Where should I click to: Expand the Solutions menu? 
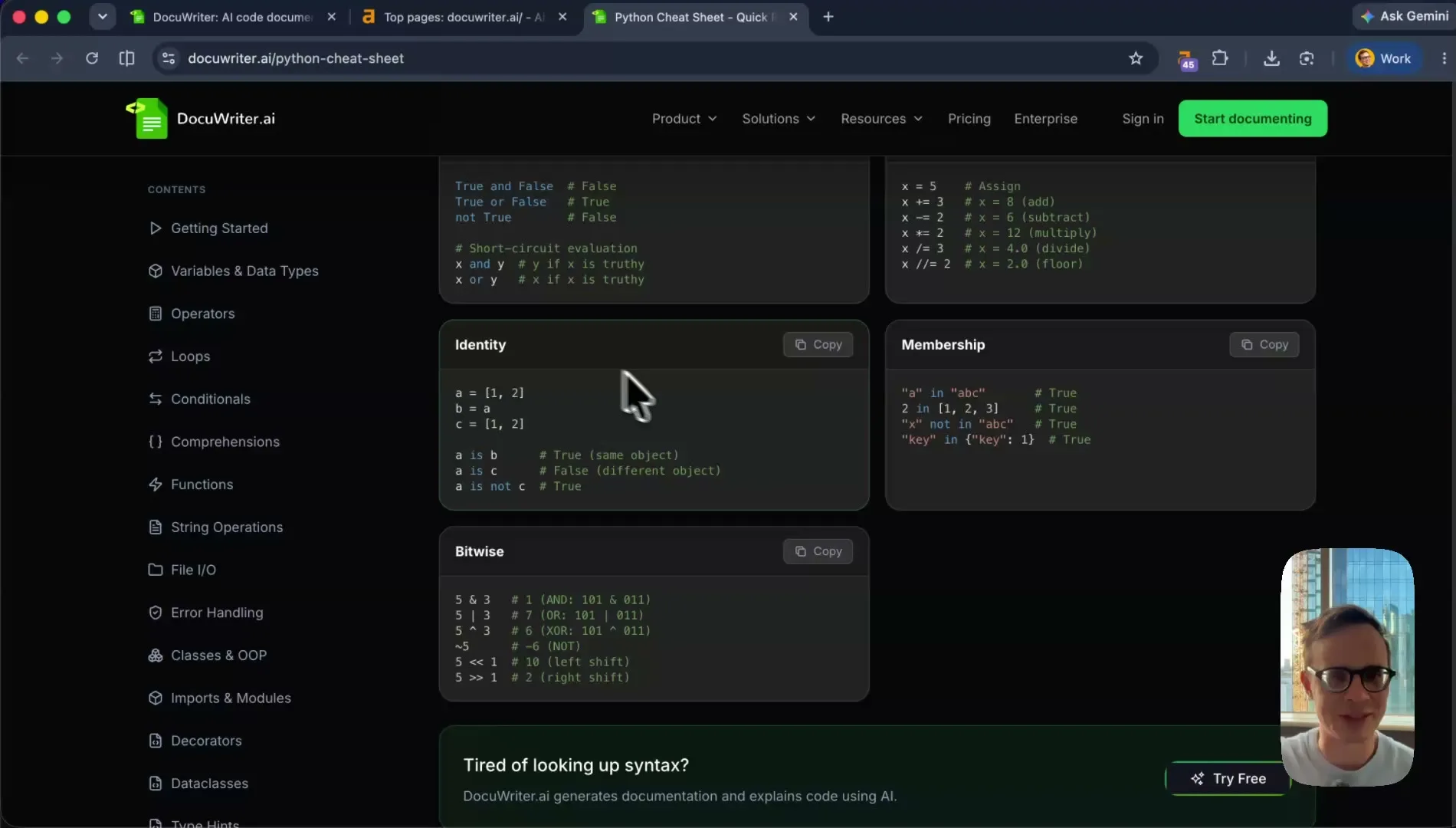click(779, 119)
